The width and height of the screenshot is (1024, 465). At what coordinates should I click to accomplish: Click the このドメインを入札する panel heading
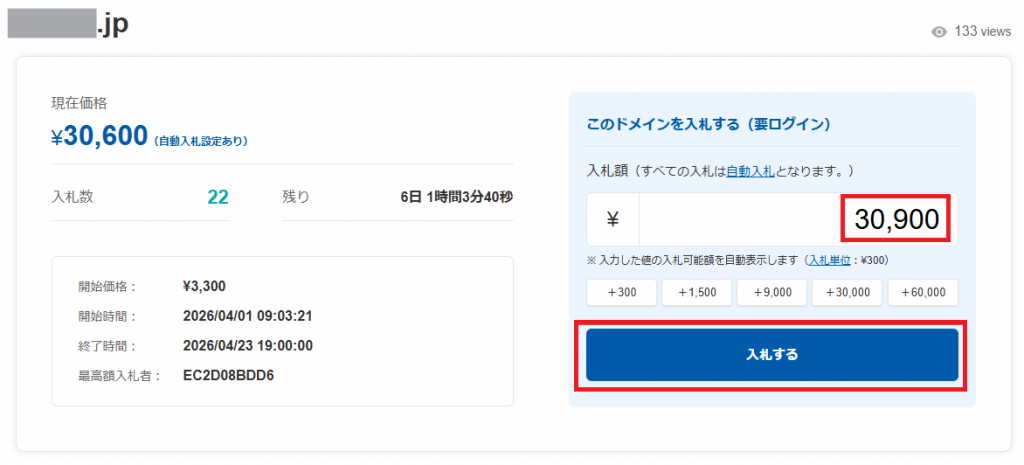click(708, 124)
